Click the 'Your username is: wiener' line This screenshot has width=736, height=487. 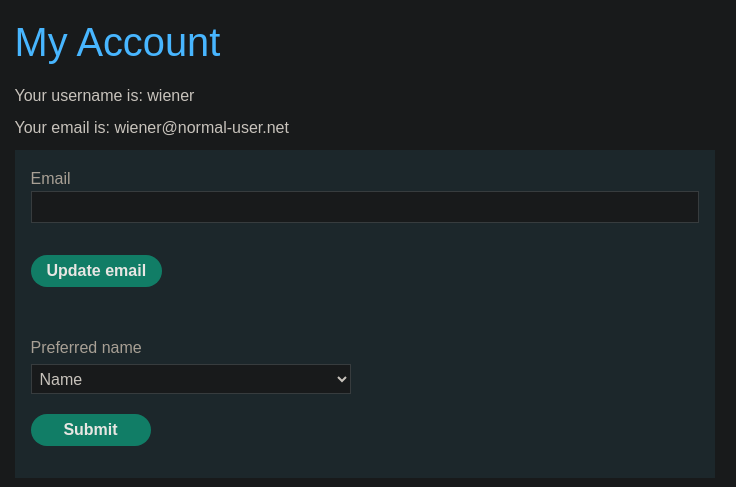point(104,96)
